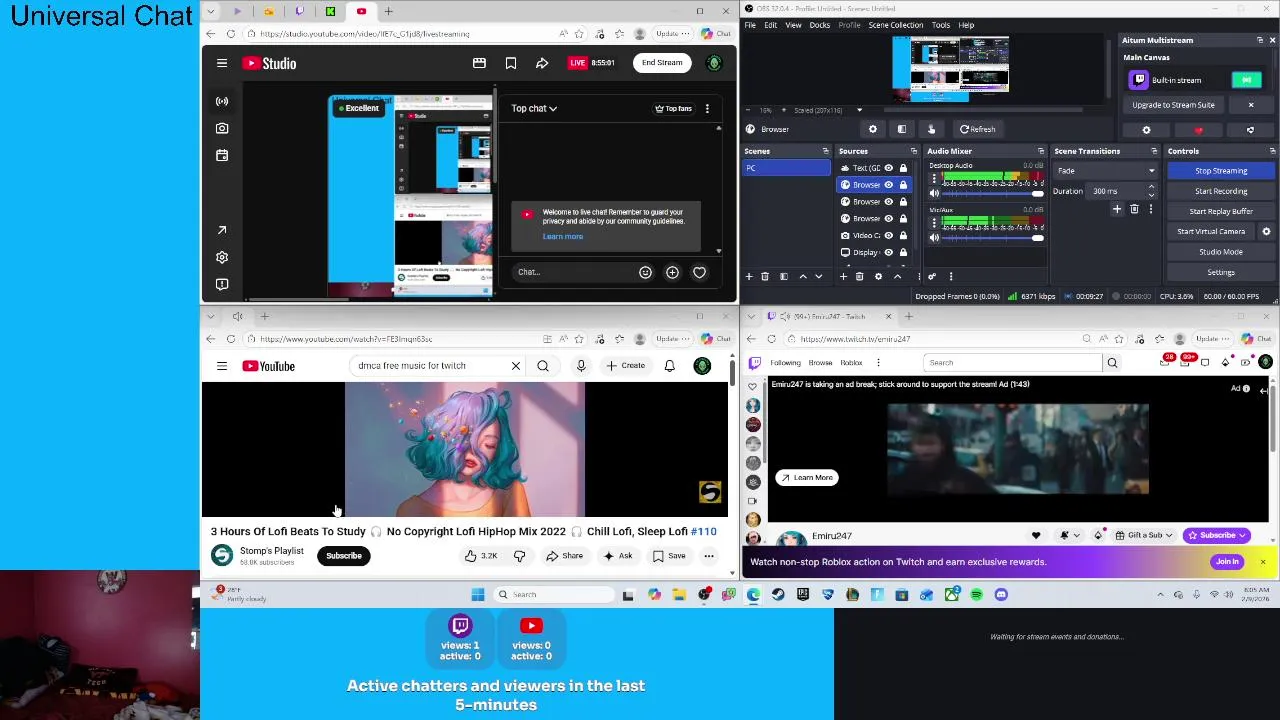Open the OBS Scene Collection menu
1280x720 pixels.
pyautogui.click(x=895, y=25)
